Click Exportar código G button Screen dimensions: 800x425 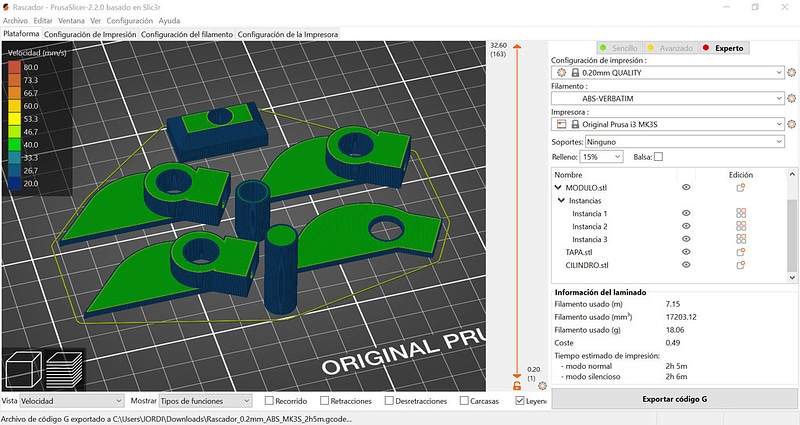[674, 399]
